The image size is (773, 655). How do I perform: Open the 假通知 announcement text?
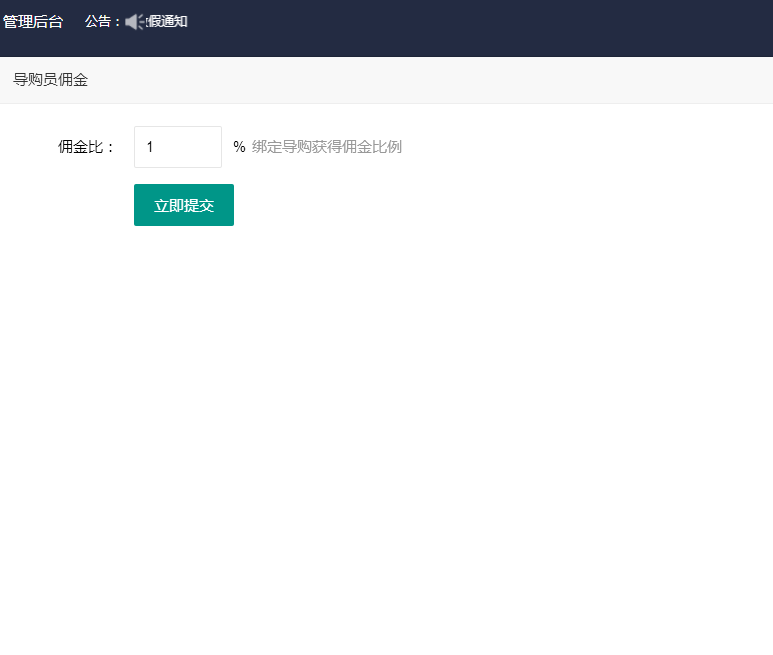coord(167,22)
